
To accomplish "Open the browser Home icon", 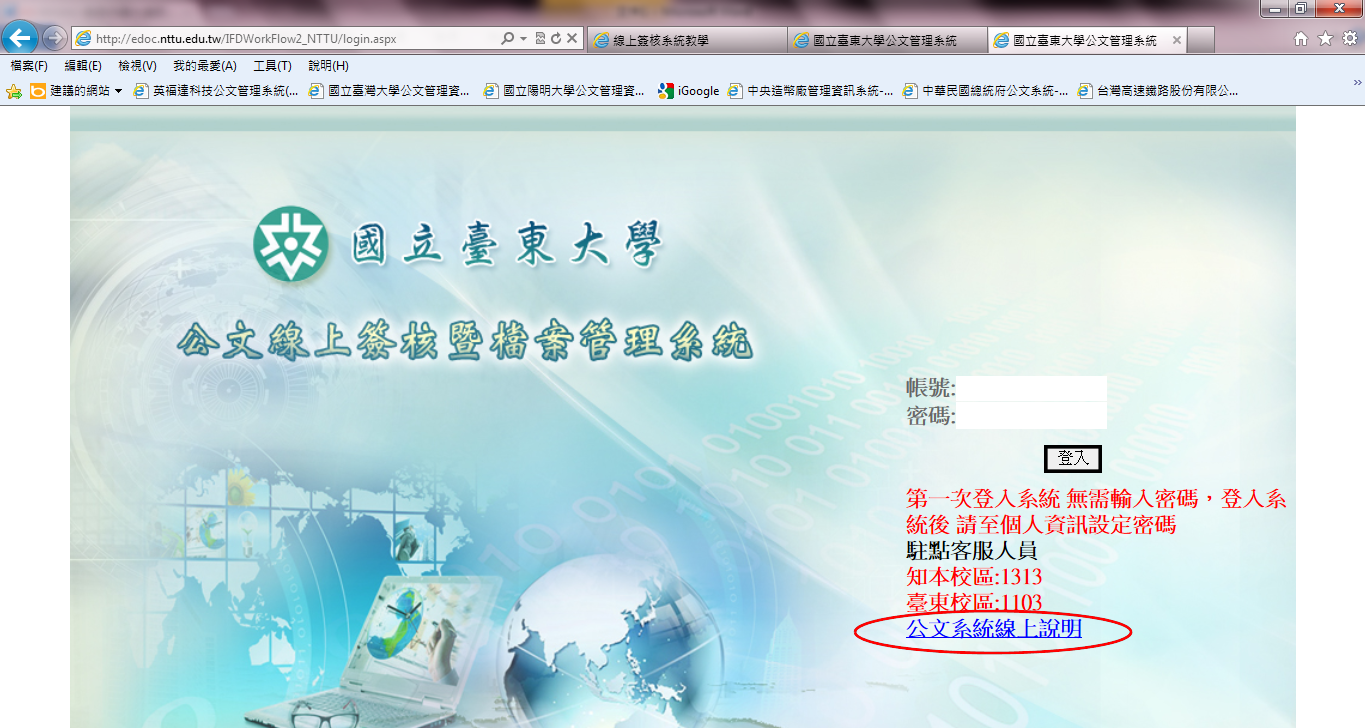I will point(1301,39).
